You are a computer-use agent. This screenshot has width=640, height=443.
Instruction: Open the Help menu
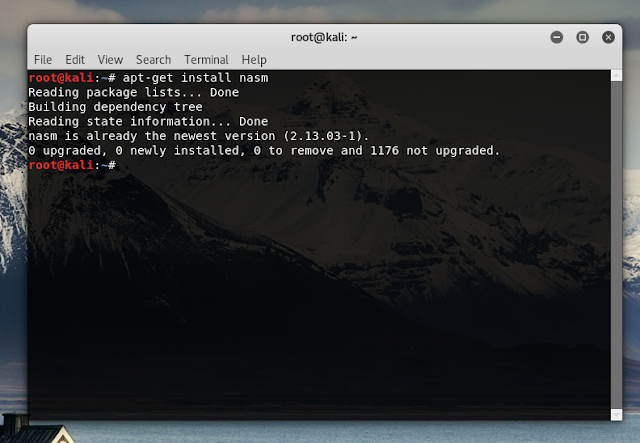click(254, 60)
